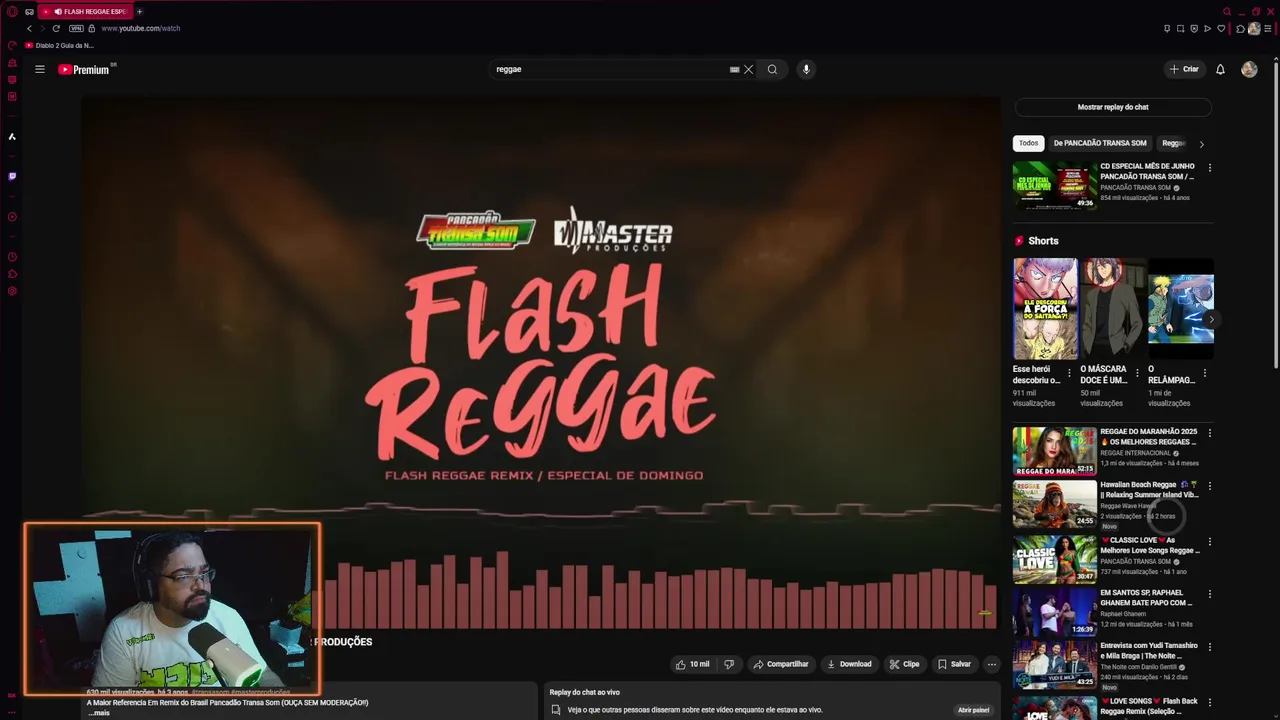Open options for 'O RELÂMPAGO' short
Image resolution: width=1280 pixels, height=720 pixels.
coord(1204,373)
